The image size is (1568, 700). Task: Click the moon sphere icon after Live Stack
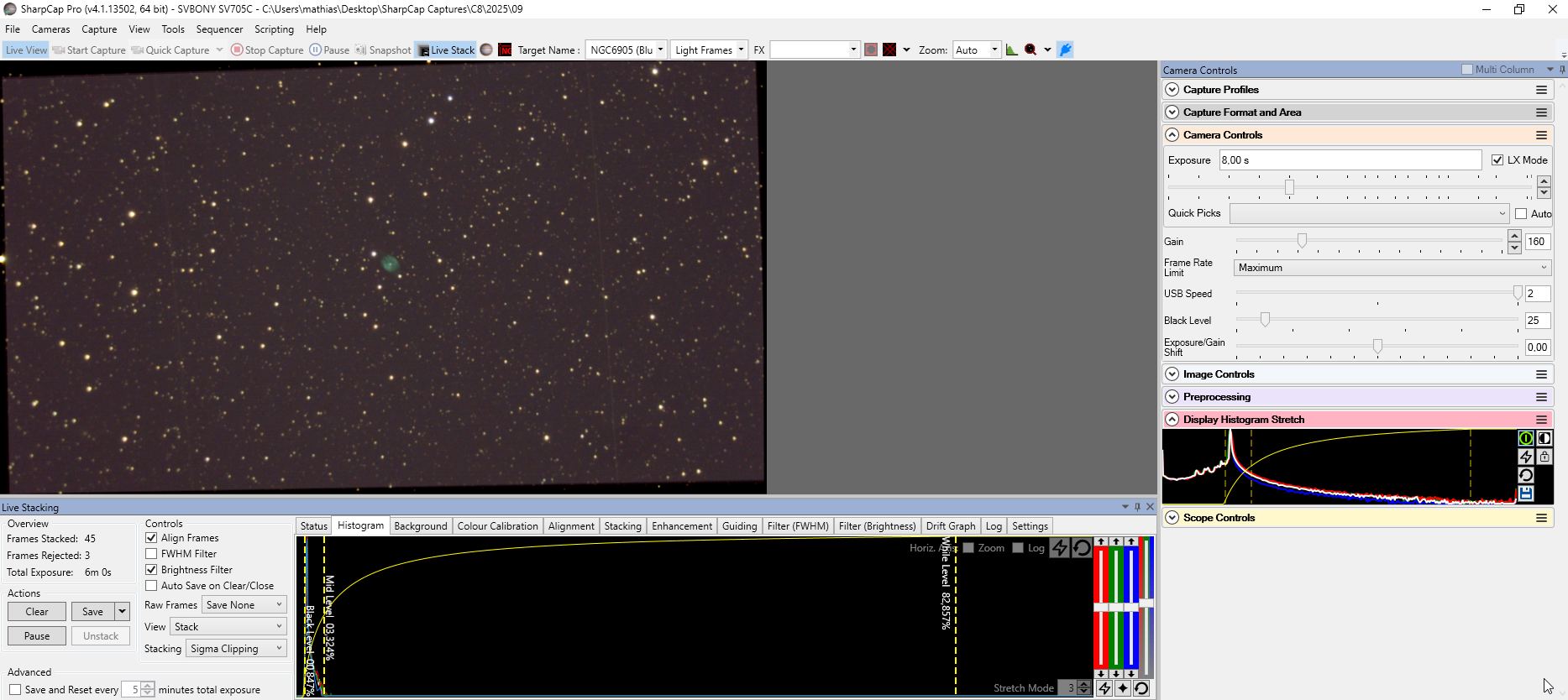click(x=486, y=50)
